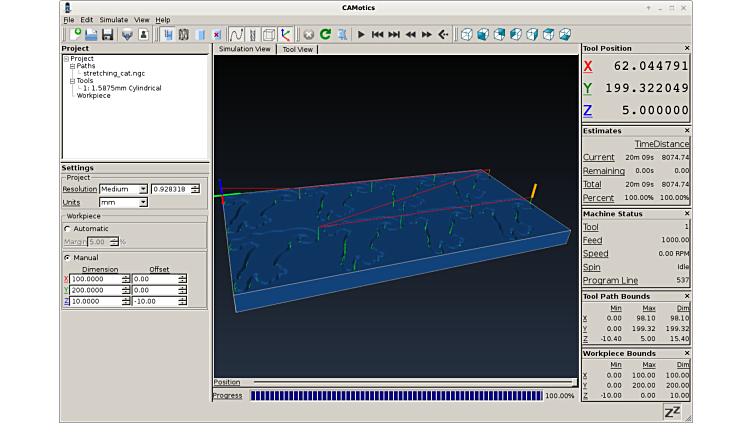Select the Automatic workpiece radio button
The height and width of the screenshot is (423, 752).
67,228
